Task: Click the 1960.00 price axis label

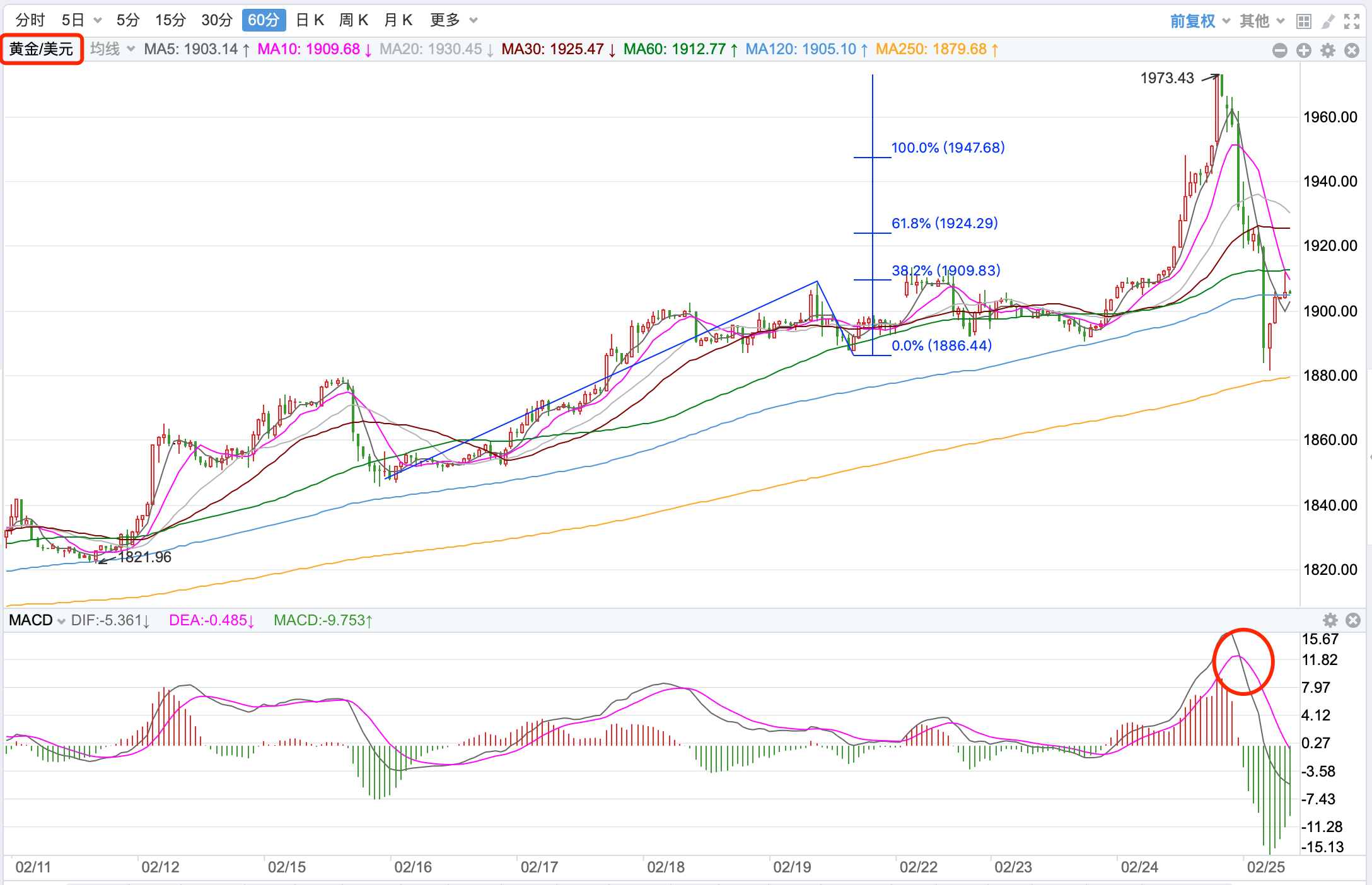Action: pos(1330,117)
